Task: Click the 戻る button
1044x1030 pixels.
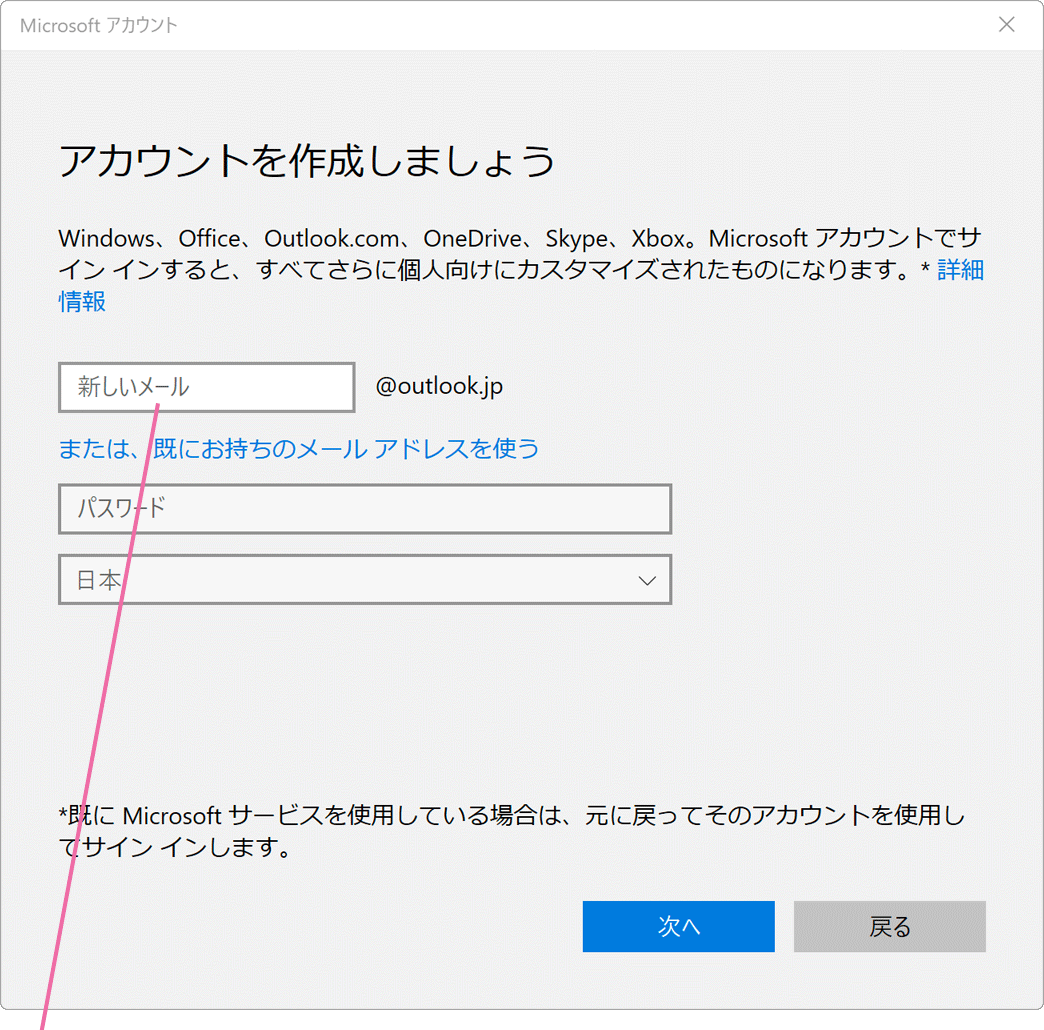Action: (x=890, y=926)
